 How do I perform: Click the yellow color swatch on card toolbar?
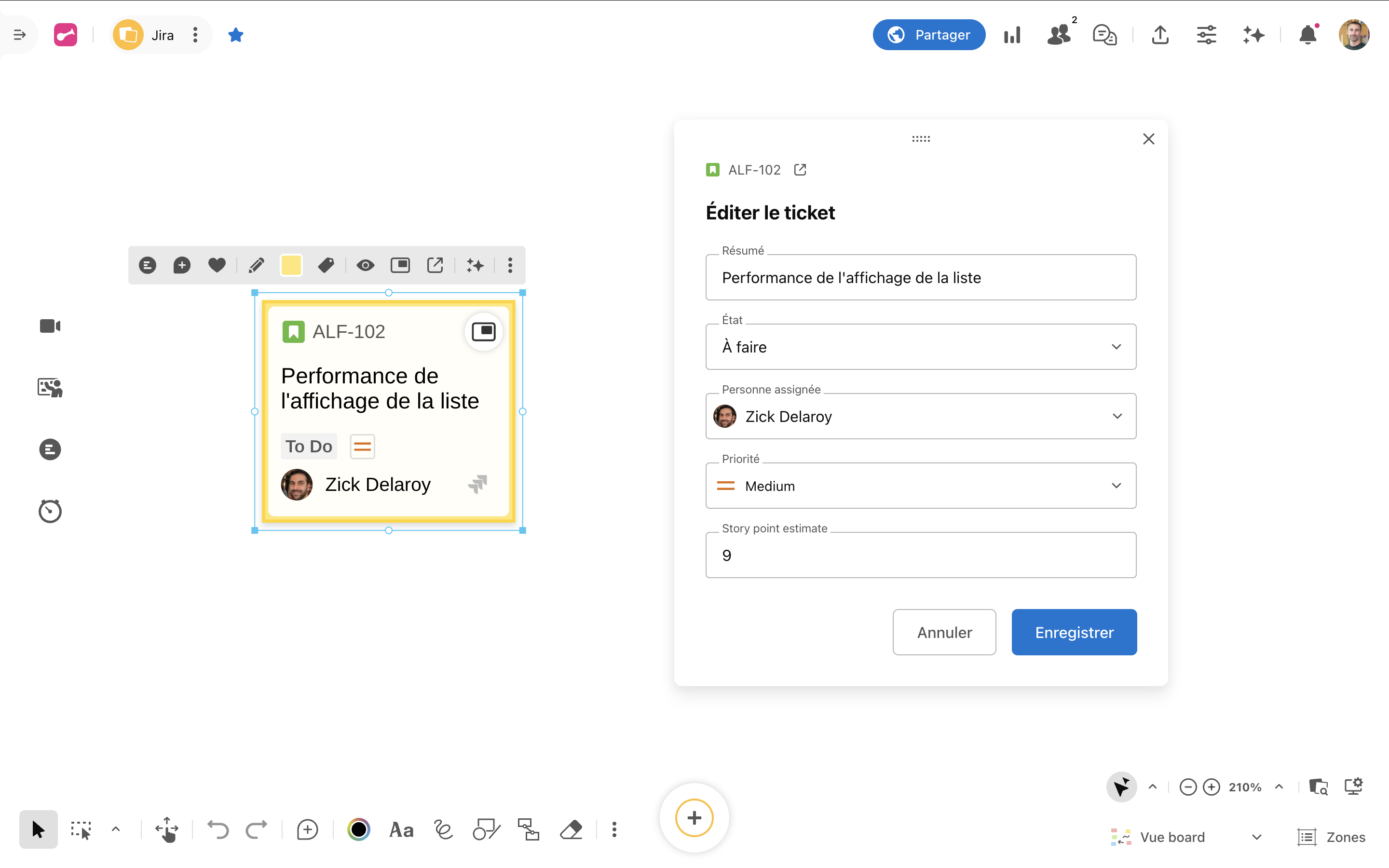291,265
